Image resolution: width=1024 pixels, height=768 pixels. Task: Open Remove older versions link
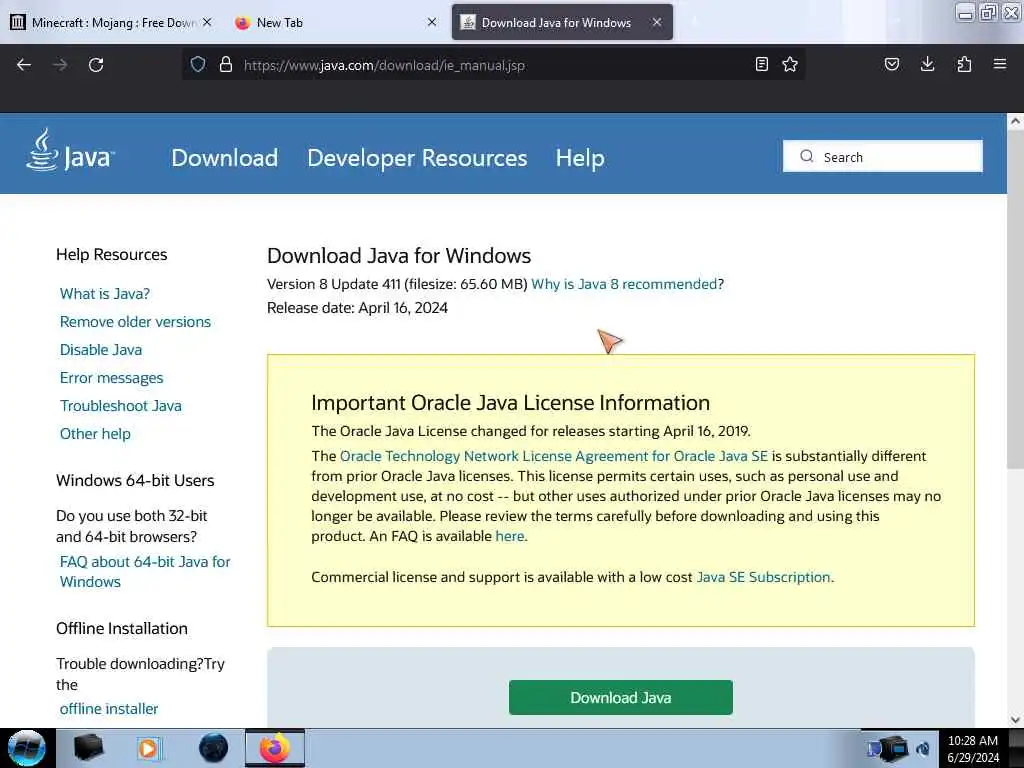[135, 322]
